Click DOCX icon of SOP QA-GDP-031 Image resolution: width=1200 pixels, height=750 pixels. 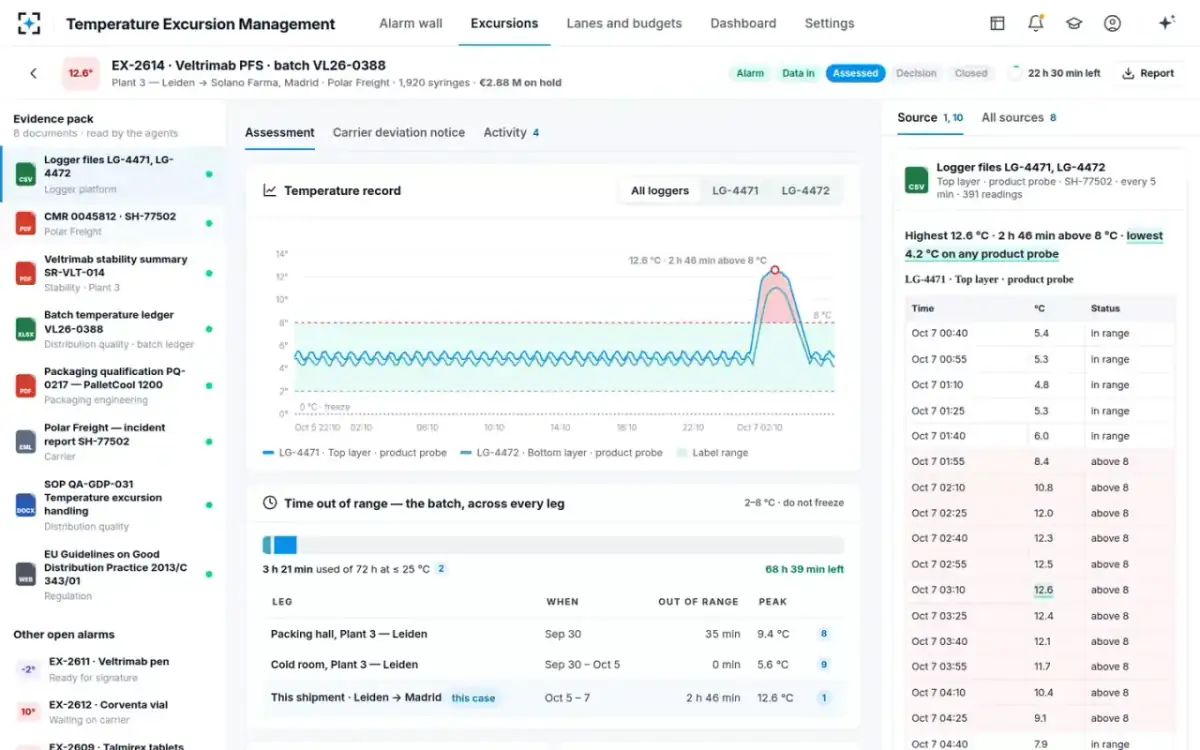click(x=26, y=504)
